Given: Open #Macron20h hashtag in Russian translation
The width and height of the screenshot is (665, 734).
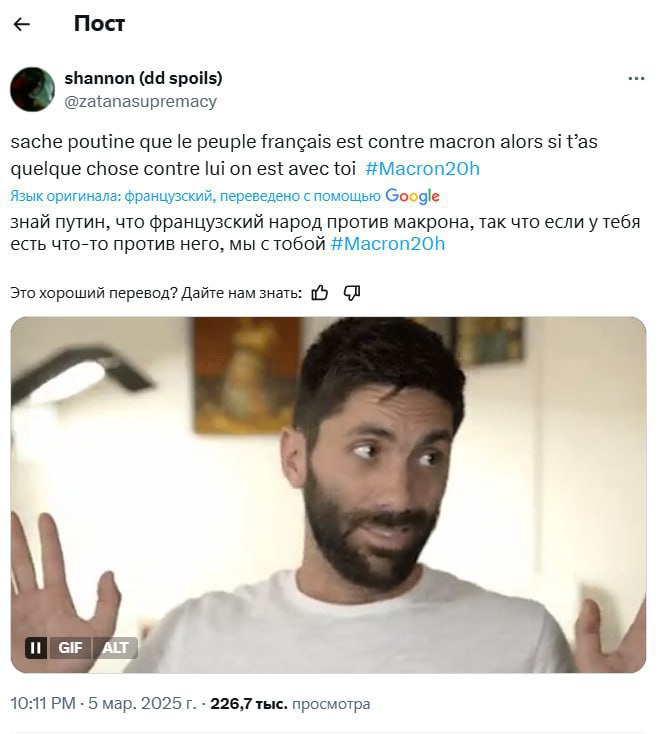Looking at the screenshot, I should 387,244.
